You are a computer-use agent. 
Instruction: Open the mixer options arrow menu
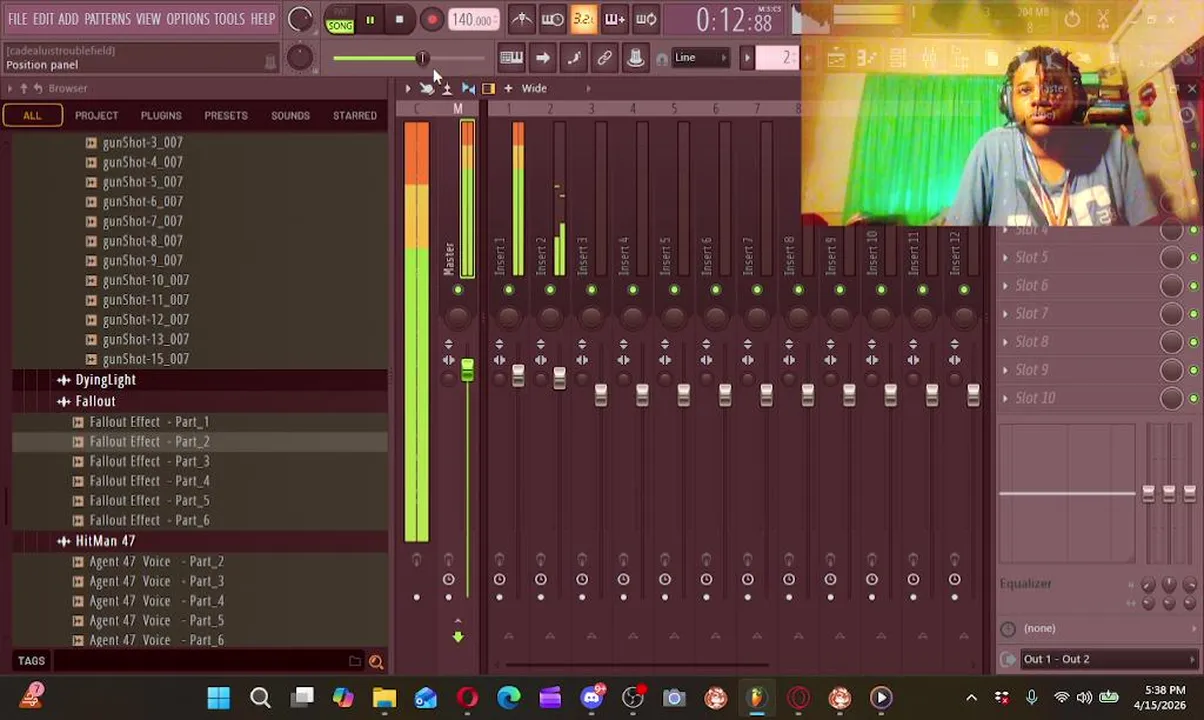(407, 89)
